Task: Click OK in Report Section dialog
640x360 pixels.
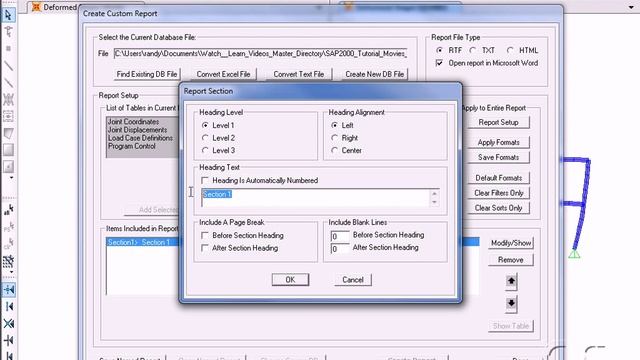Action: 290,280
